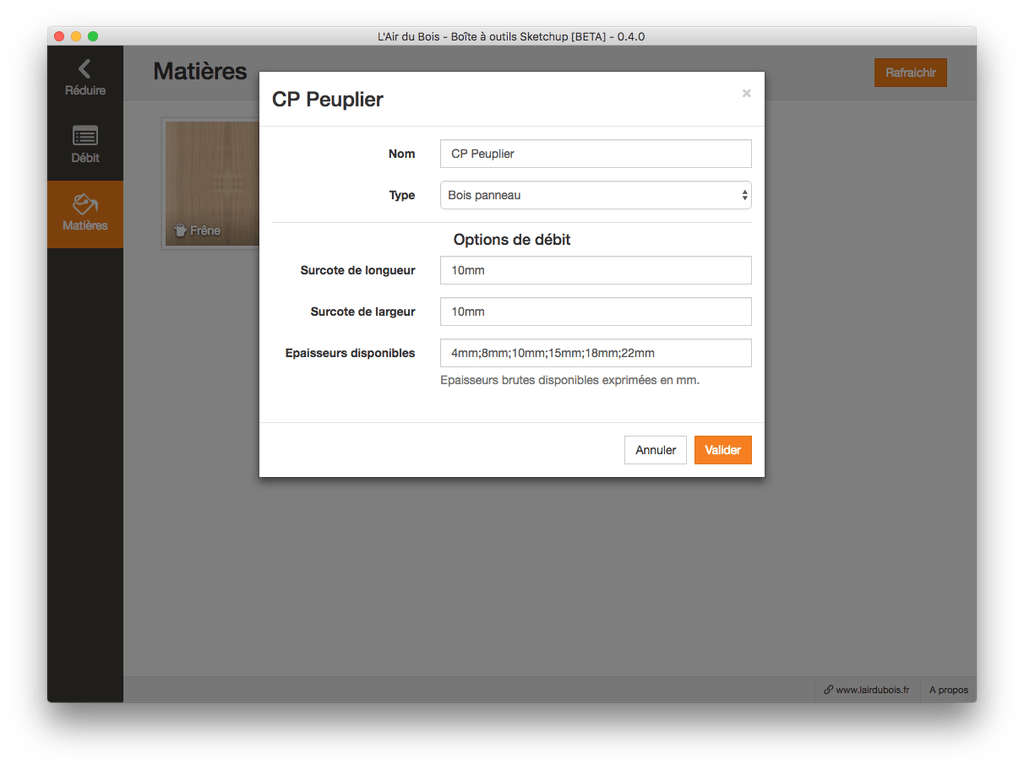
Task: Focus the Surcote de largeur field
Action: 595,312
